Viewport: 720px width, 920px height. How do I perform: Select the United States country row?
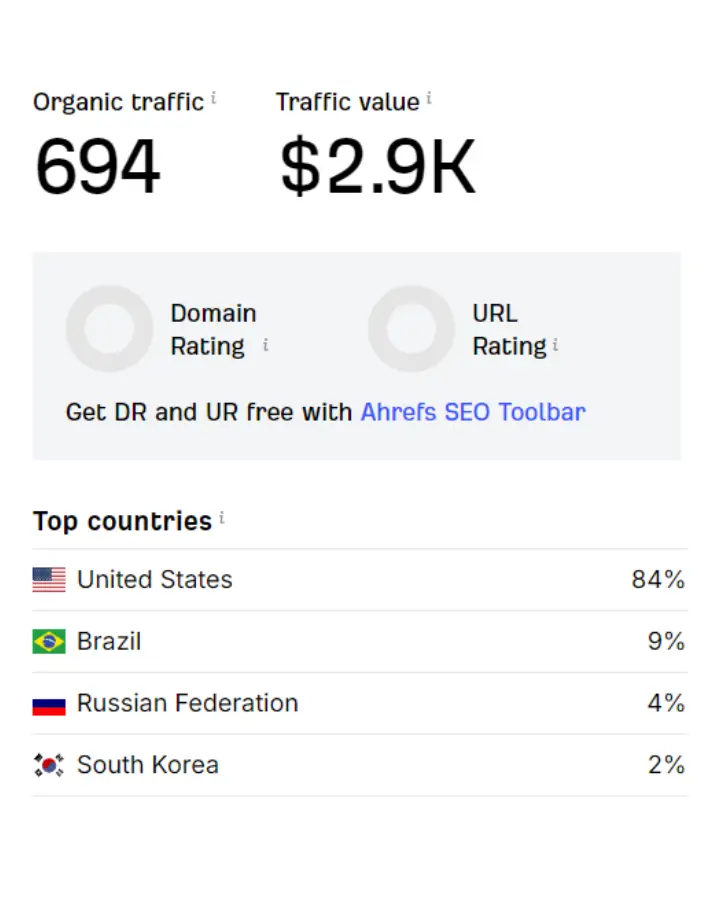[358, 580]
